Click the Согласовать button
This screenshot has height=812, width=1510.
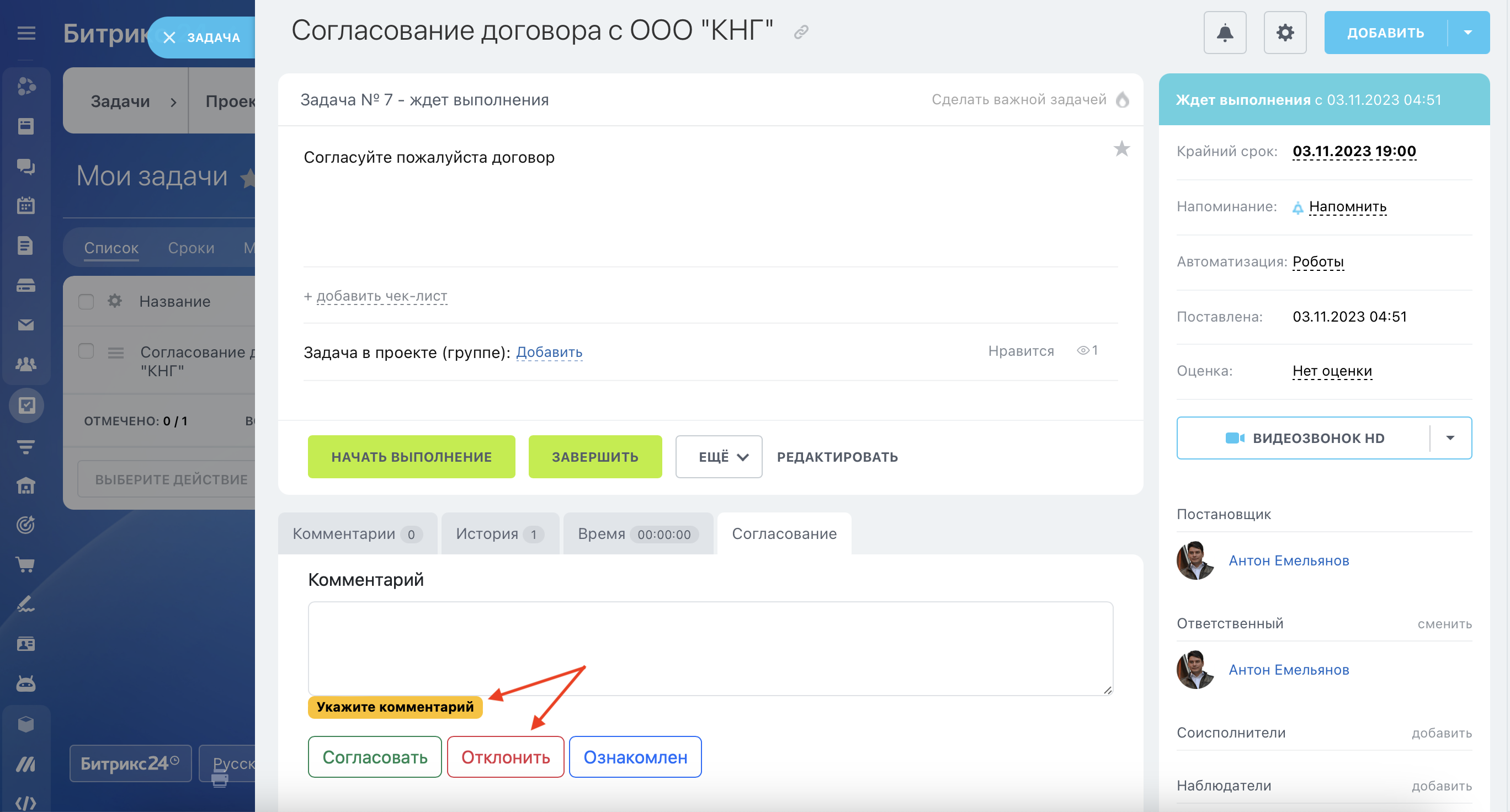(x=375, y=757)
